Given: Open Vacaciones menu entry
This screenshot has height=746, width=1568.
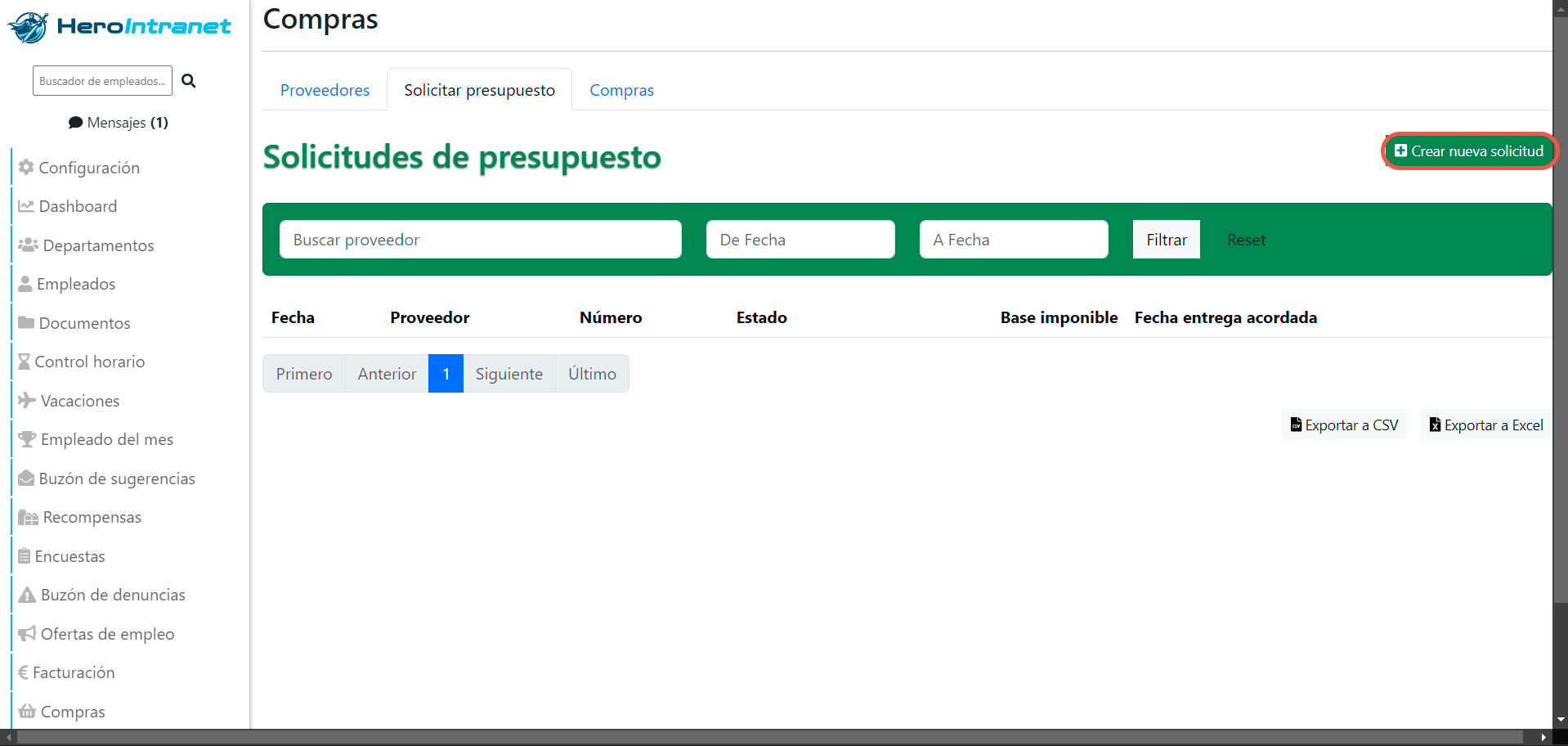Looking at the screenshot, I should click(80, 401).
